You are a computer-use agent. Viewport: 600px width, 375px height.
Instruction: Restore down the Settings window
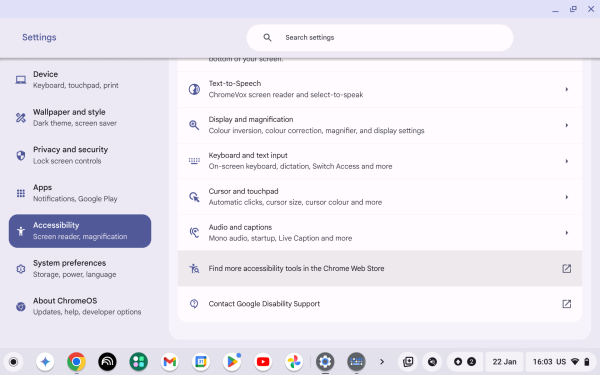tap(573, 9)
